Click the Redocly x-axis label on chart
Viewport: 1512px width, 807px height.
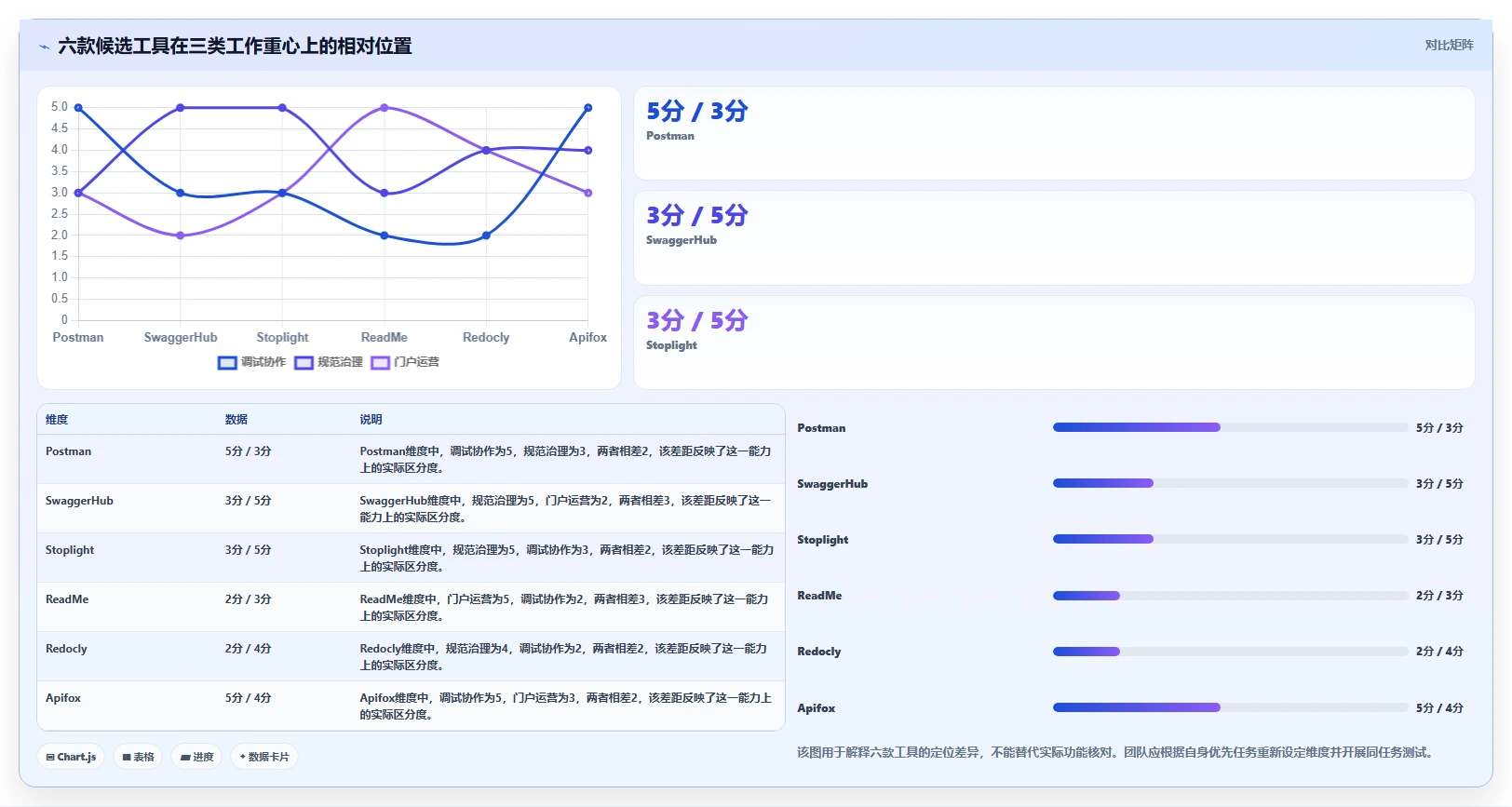coord(486,338)
